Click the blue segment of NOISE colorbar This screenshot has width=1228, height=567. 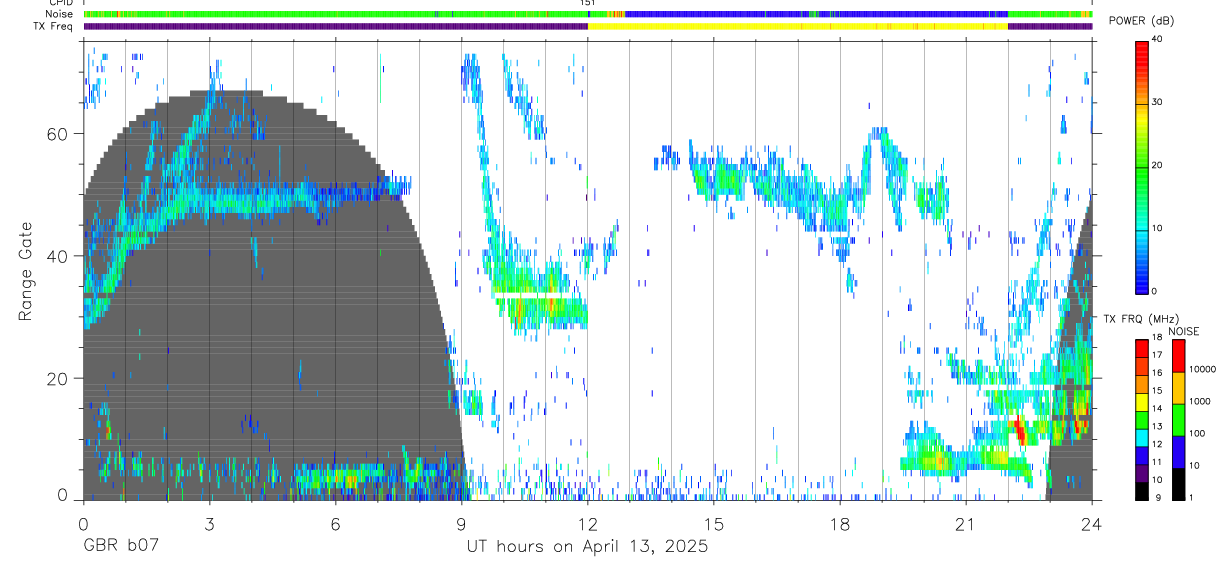1178,450
